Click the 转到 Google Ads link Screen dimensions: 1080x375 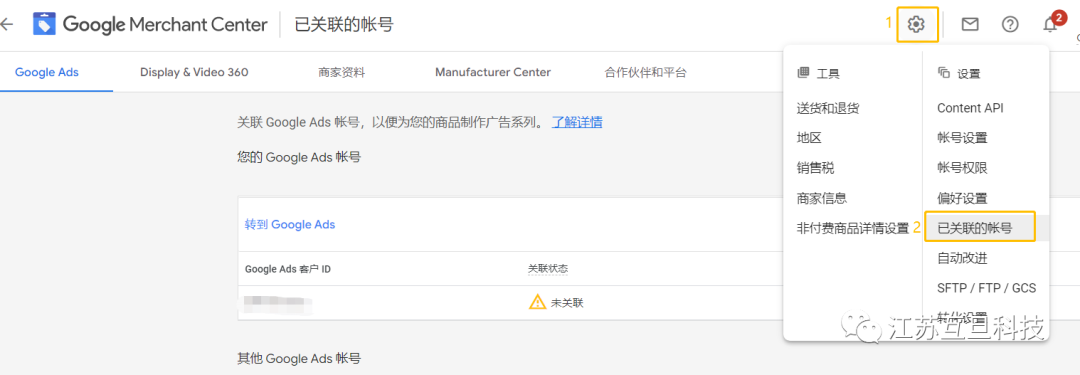tap(290, 225)
